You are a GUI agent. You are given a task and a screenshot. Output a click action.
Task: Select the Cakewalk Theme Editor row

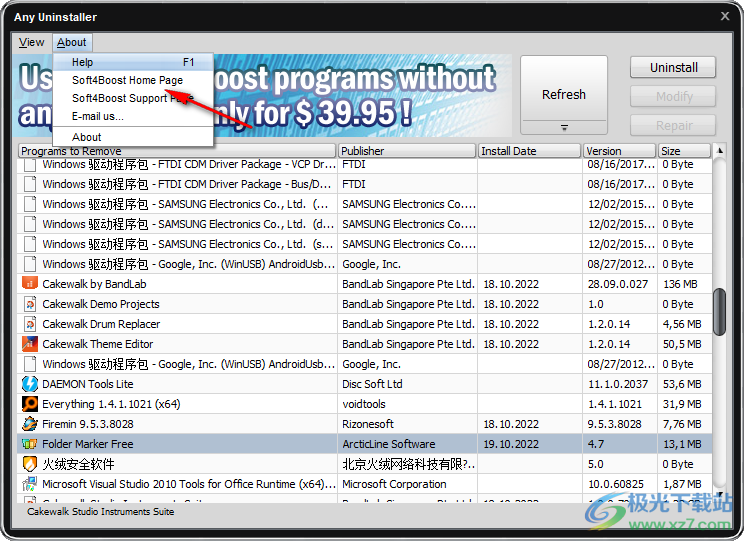coord(364,344)
